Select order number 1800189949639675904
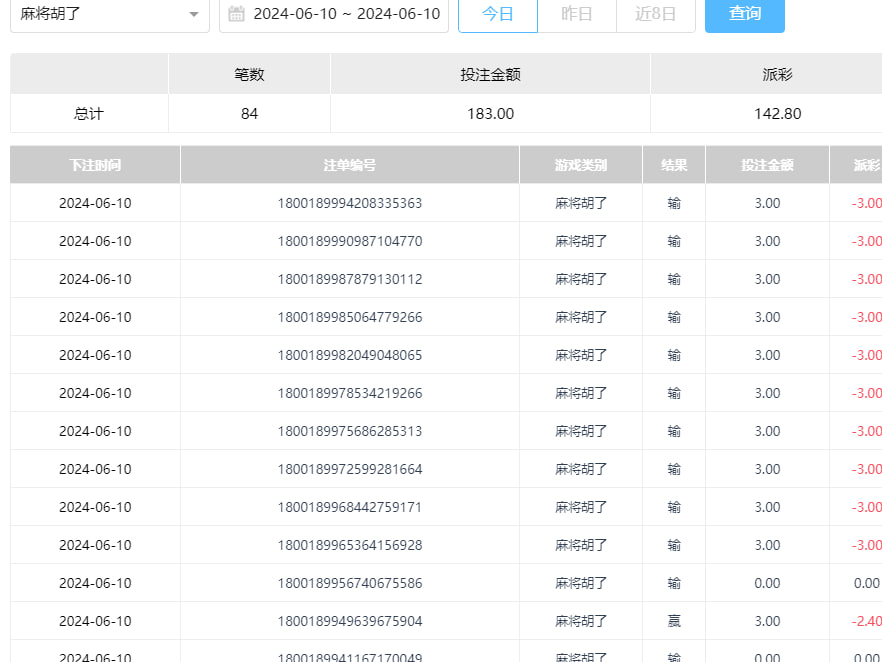Screen dimensions: 882x662 click(350, 621)
